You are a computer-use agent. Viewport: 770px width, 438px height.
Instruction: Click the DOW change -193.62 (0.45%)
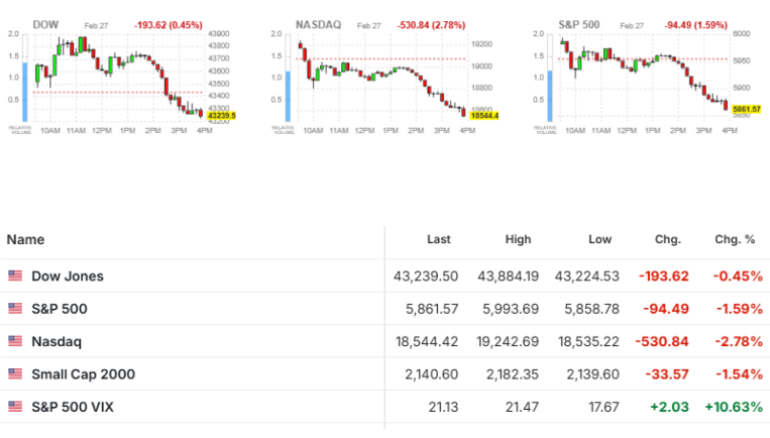tap(168, 25)
